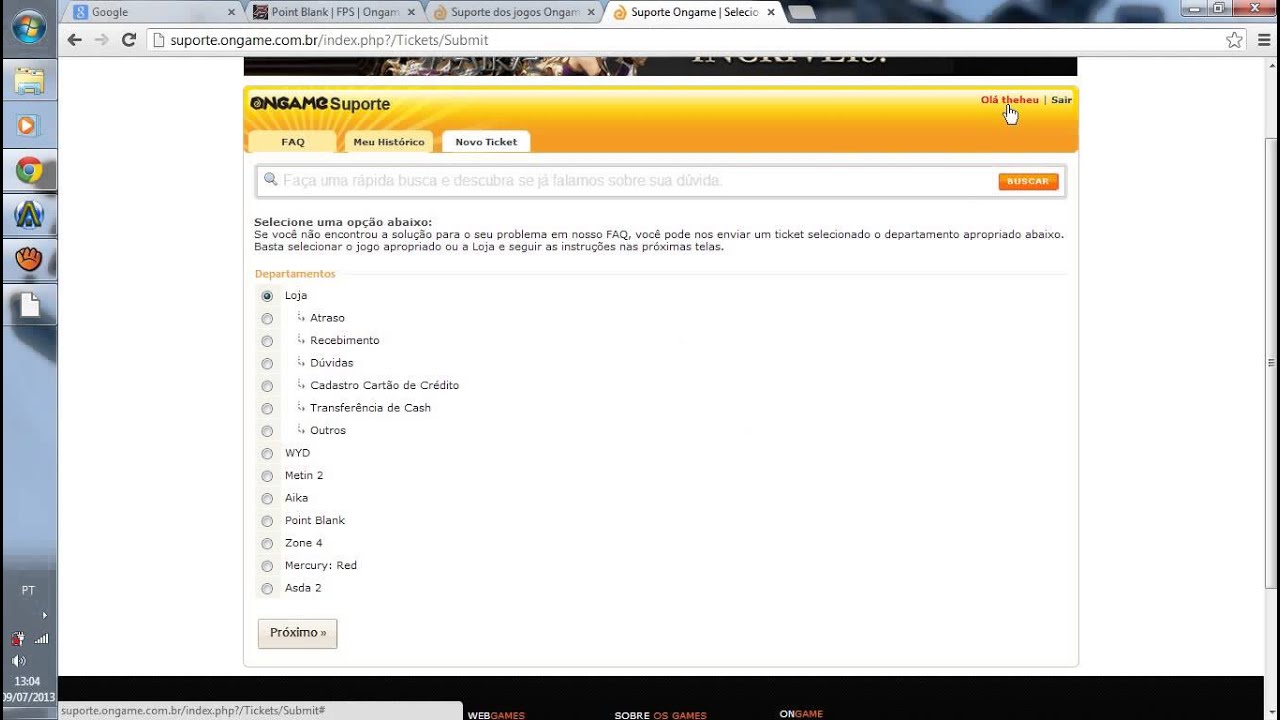This screenshot has width=1280, height=720.
Task: Select the Aika radio button
Action: (x=267, y=499)
